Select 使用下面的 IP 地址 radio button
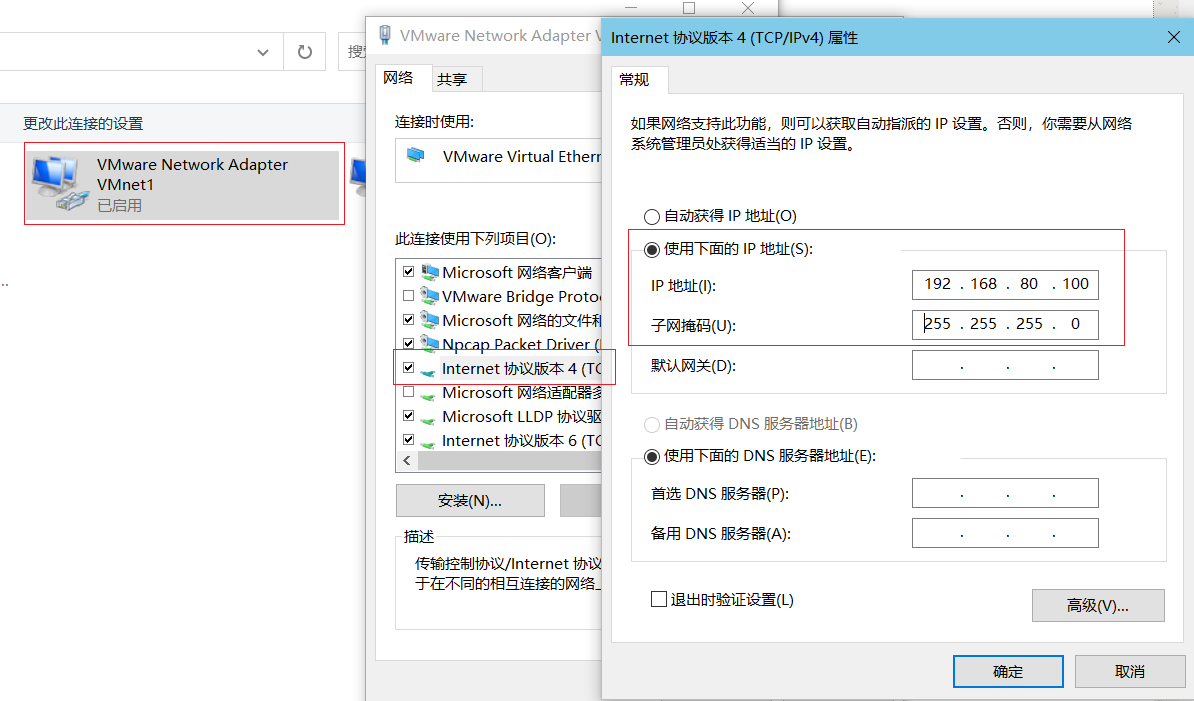The image size is (1194, 701). pos(652,250)
